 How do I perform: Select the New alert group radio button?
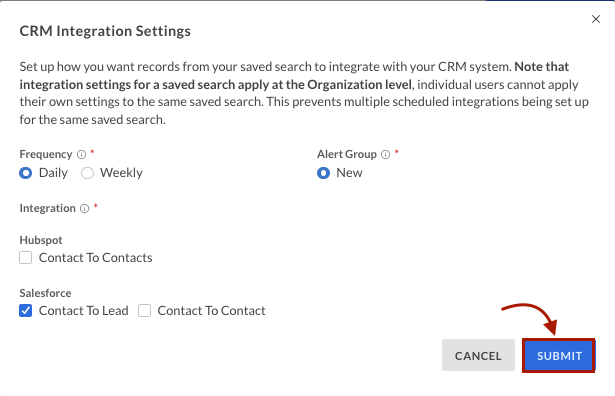pyautogui.click(x=323, y=173)
